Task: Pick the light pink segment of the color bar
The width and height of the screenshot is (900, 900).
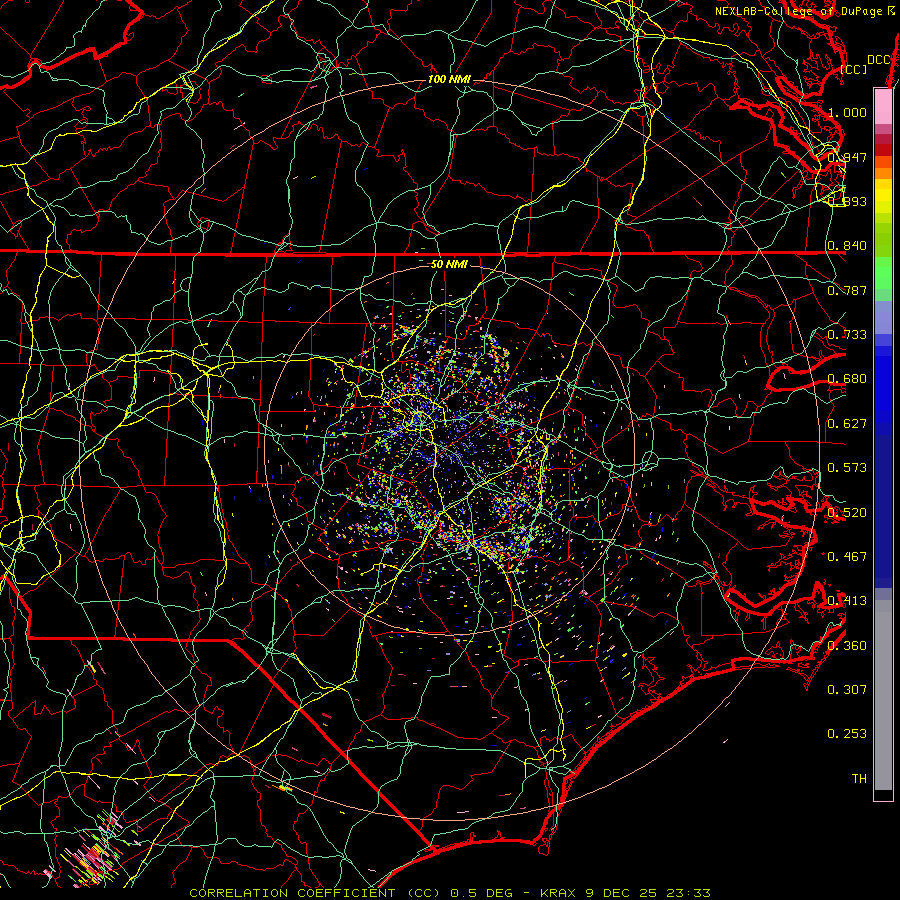Action: pyautogui.click(x=883, y=107)
